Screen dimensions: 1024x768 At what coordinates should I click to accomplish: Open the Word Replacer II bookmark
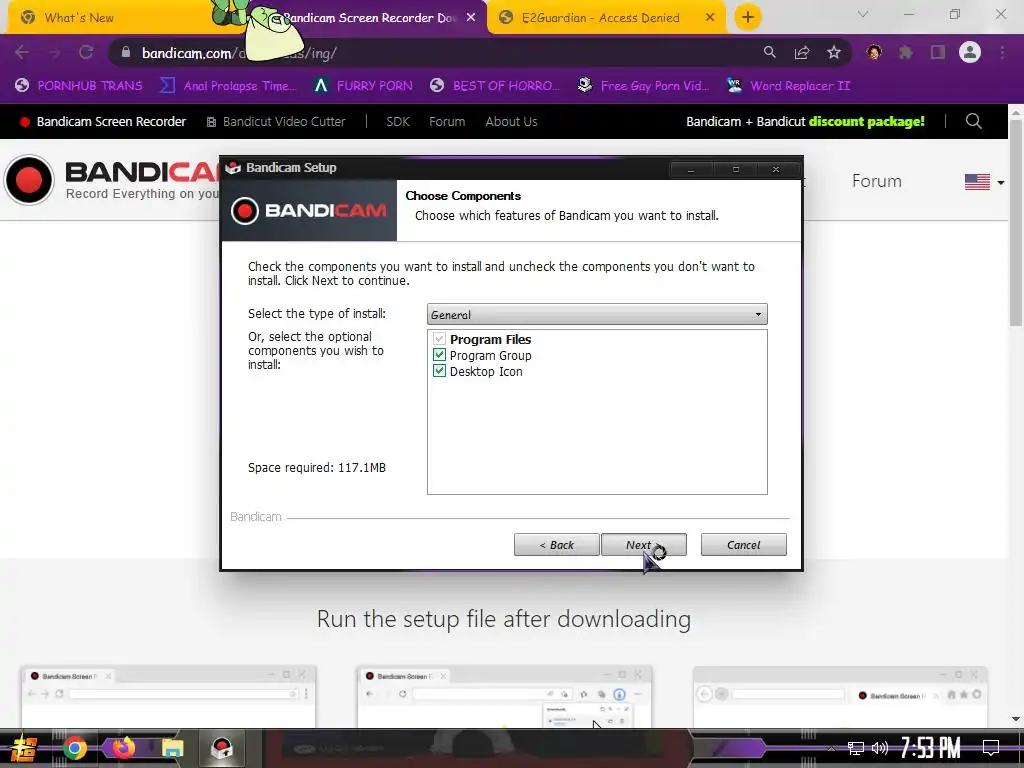(x=789, y=86)
